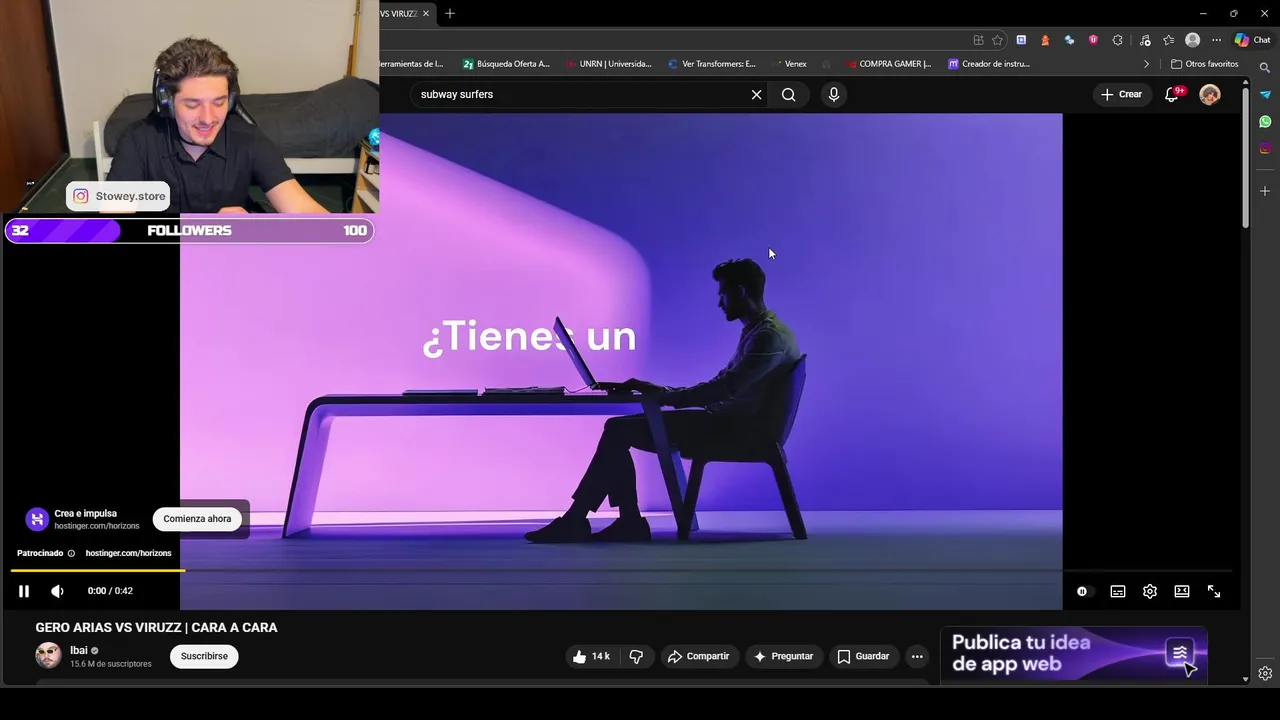1280x720 pixels.
Task: Click the Preguntar button
Action: point(783,656)
